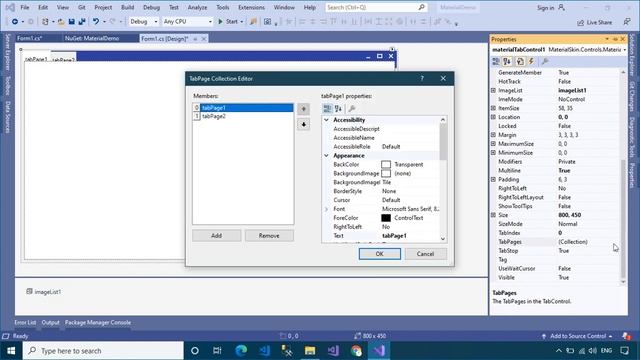Click the Add member button
640x360 pixels.
(216, 236)
